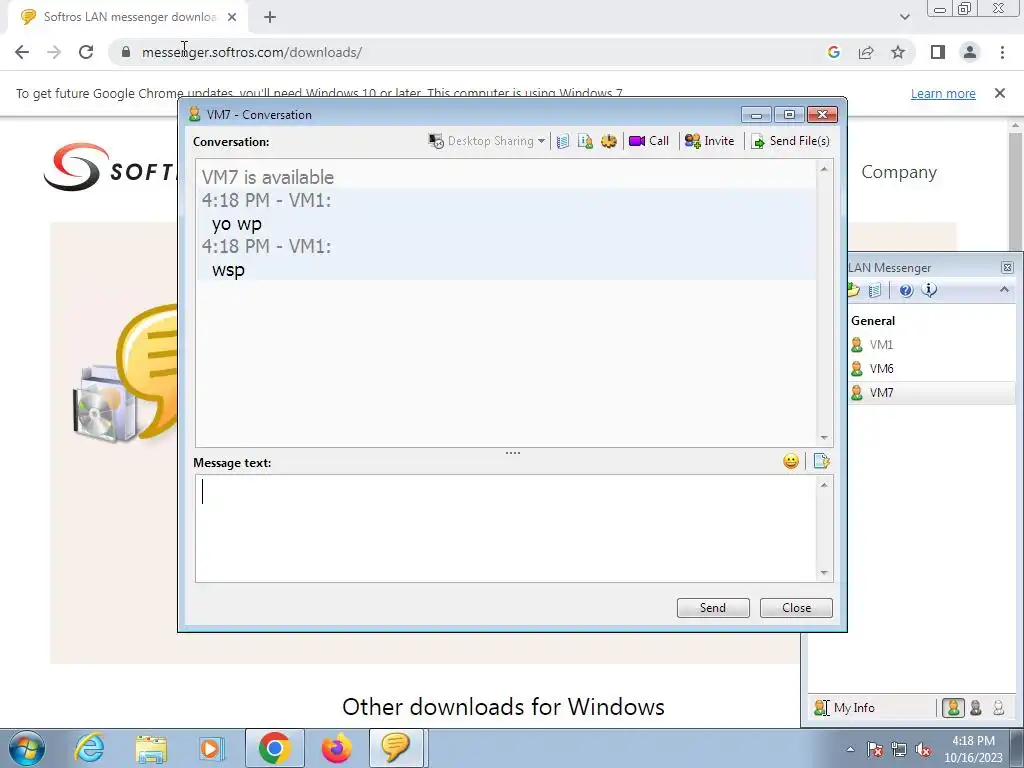
Task: Click the About info bubble icon in LAN Messenger
Action: 929,290
